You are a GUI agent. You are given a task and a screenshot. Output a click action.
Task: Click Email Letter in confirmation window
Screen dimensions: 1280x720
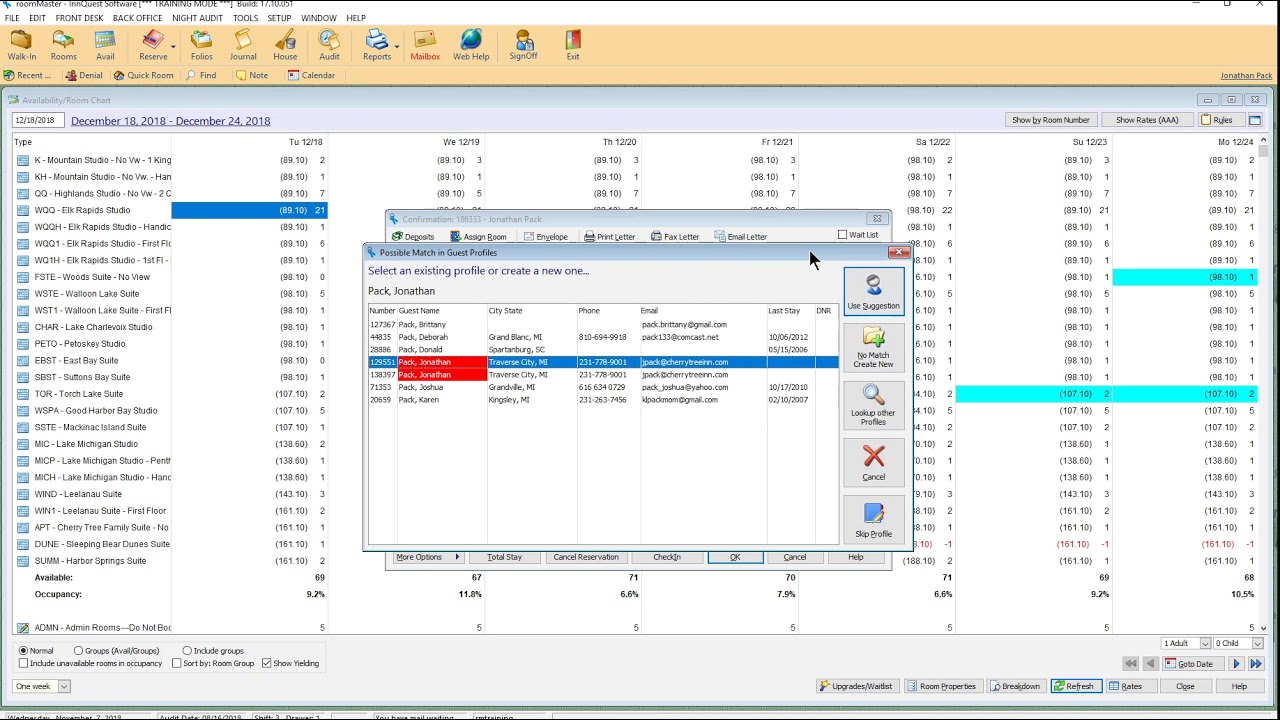[x=740, y=237]
